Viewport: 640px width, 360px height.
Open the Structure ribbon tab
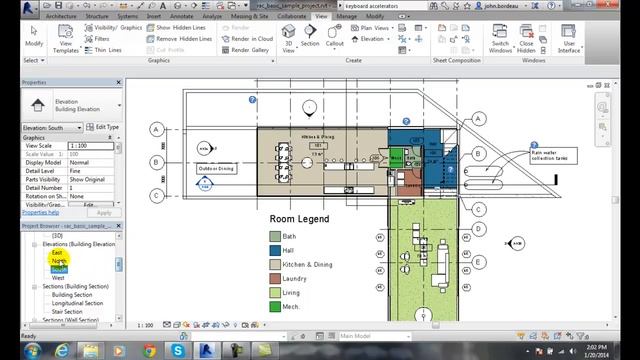click(x=97, y=16)
